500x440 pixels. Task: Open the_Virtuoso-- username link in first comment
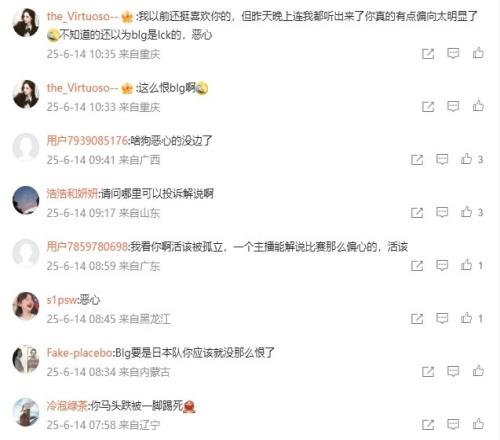pos(82,16)
